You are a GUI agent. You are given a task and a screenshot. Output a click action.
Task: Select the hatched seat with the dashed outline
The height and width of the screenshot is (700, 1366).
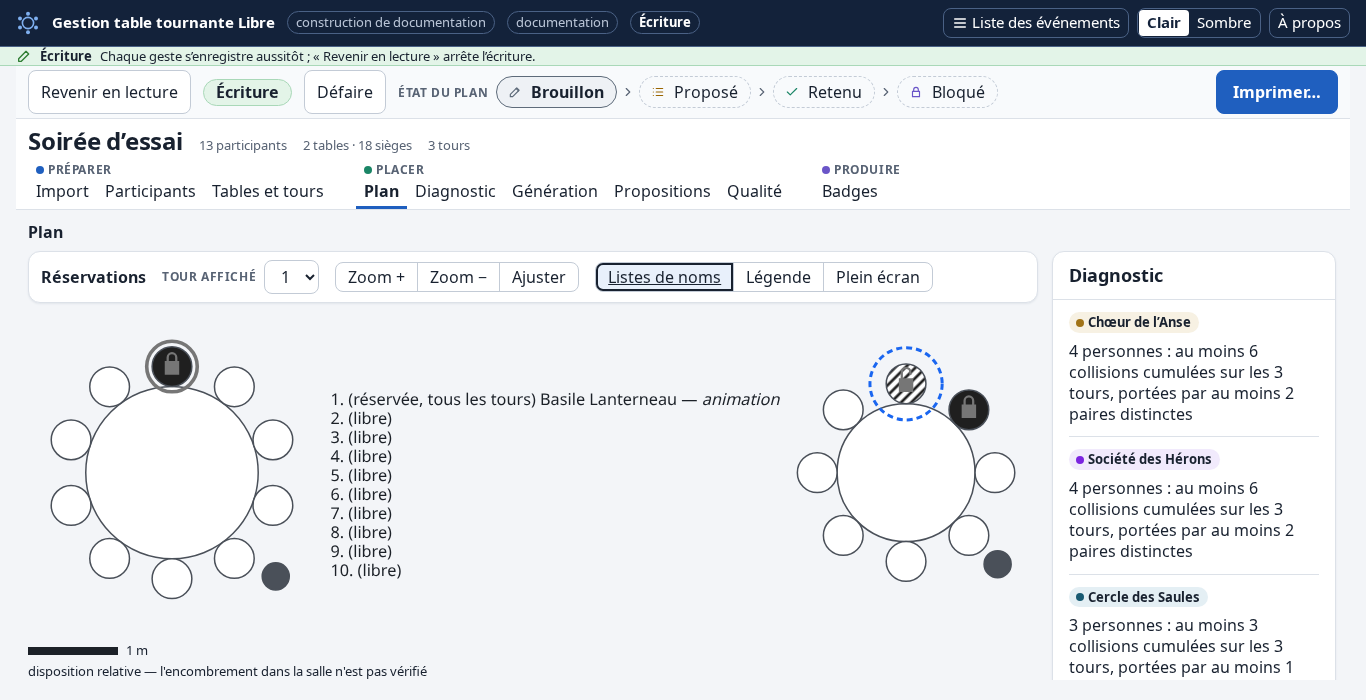pos(906,384)
